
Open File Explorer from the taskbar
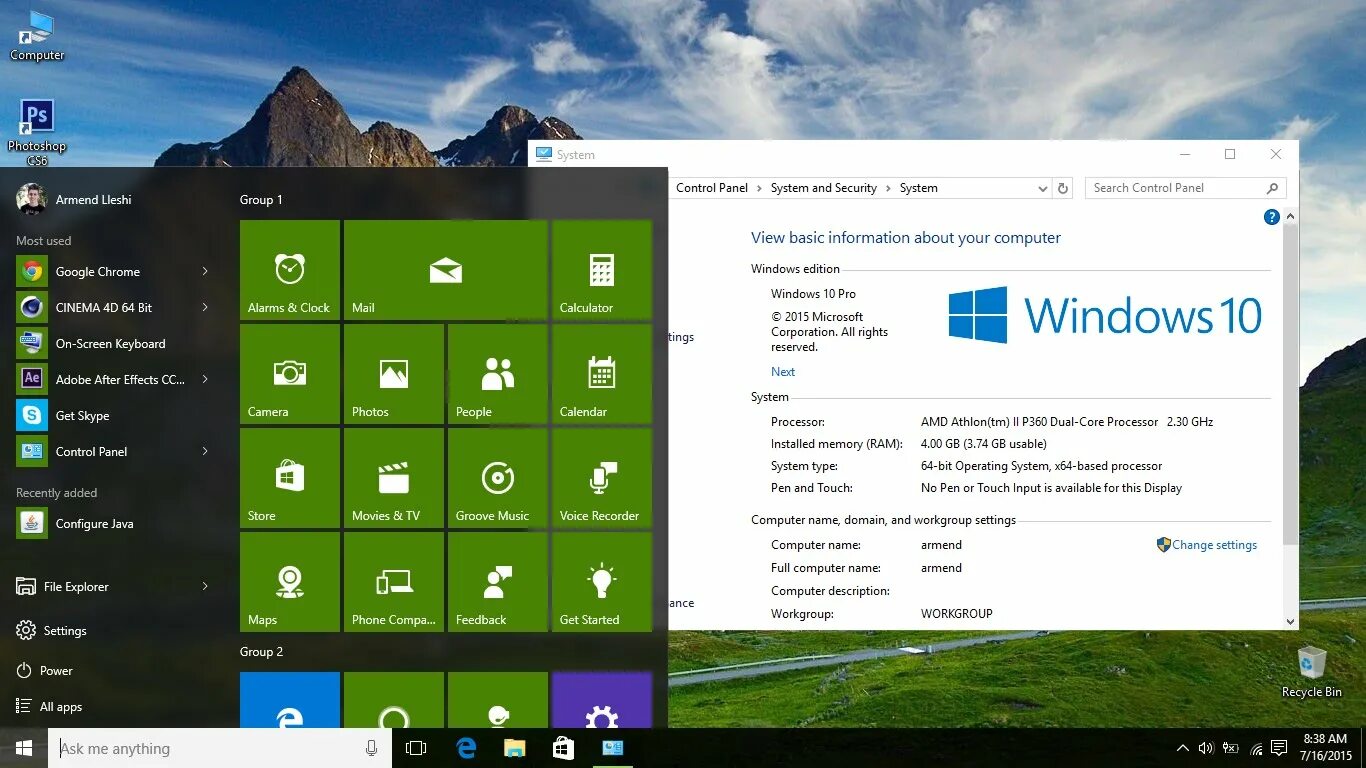514,748
